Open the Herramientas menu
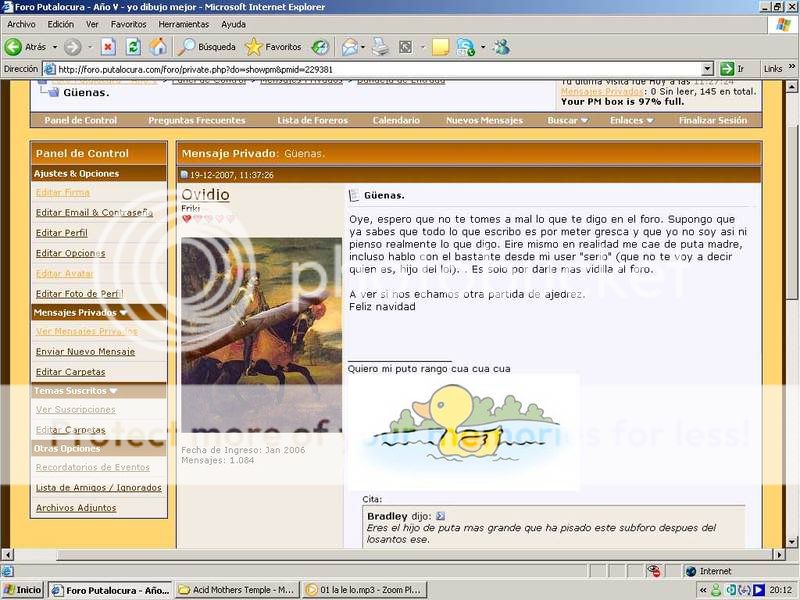This screenshot has width=800, height=600. [x=183, y=24]
